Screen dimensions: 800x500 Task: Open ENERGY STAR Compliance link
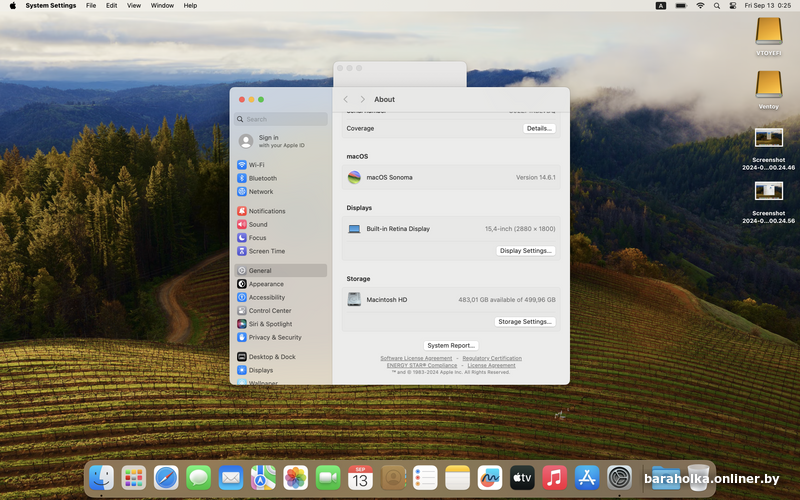[x=421, y=365]
